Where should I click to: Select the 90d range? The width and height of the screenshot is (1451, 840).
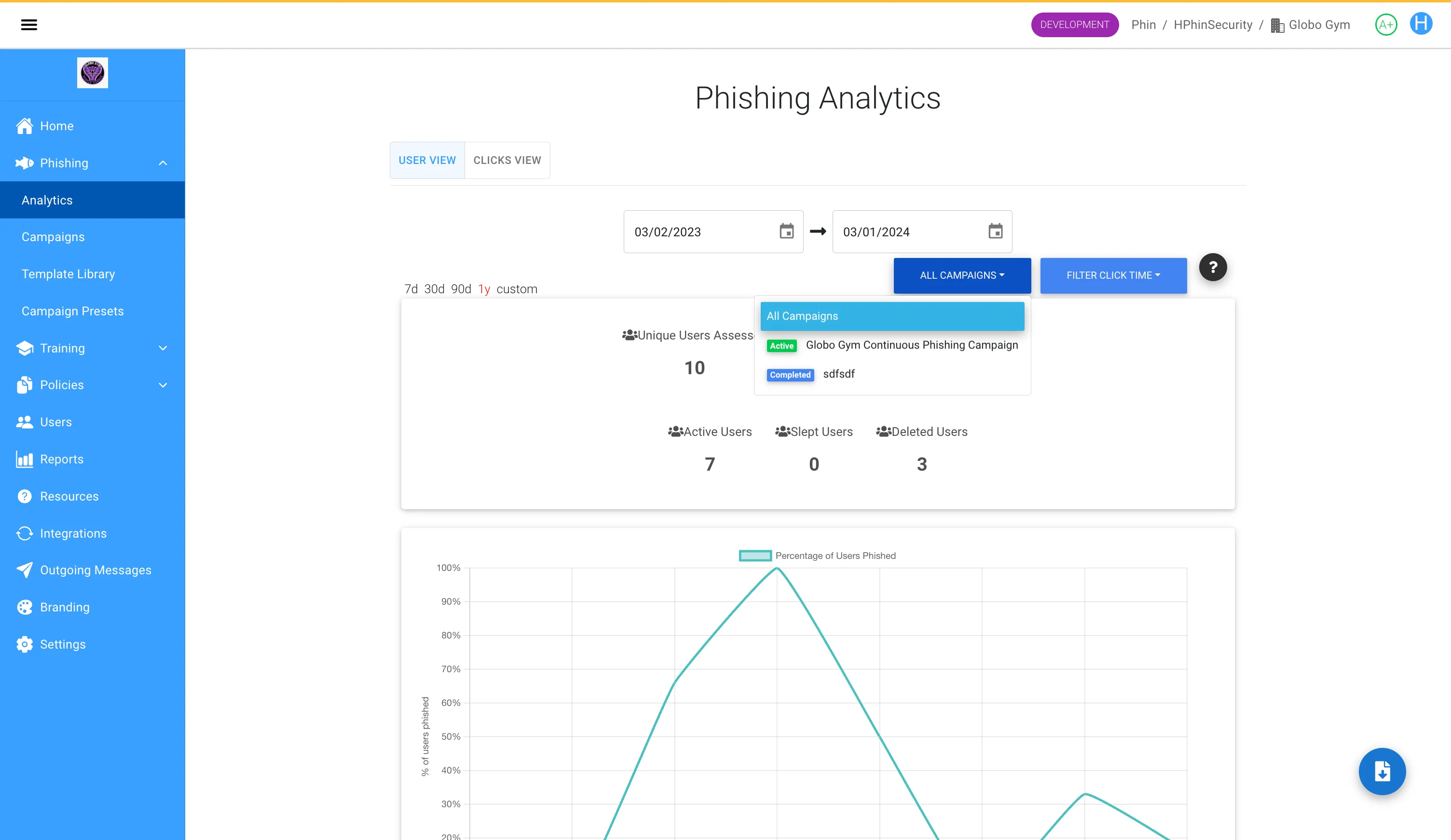pos(461,289)
